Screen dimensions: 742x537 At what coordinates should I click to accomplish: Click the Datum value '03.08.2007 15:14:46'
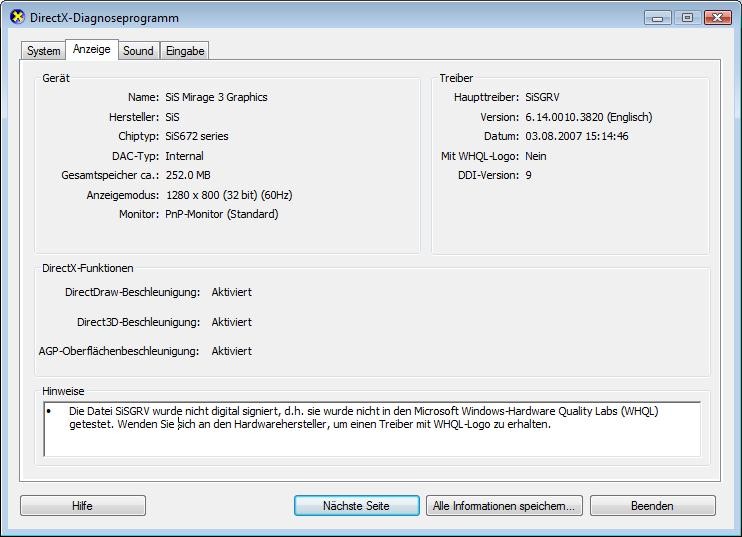pos(577,136)
